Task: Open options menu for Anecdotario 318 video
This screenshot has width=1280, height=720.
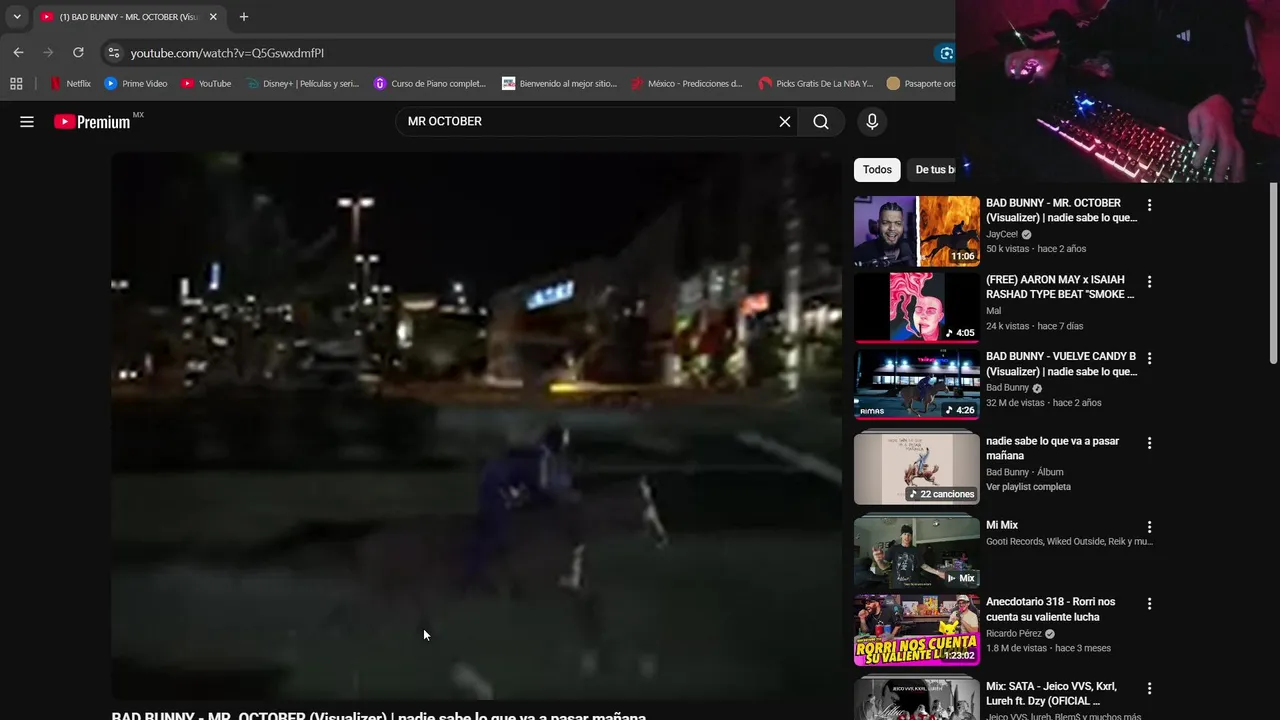Action: click(1149, 604)
